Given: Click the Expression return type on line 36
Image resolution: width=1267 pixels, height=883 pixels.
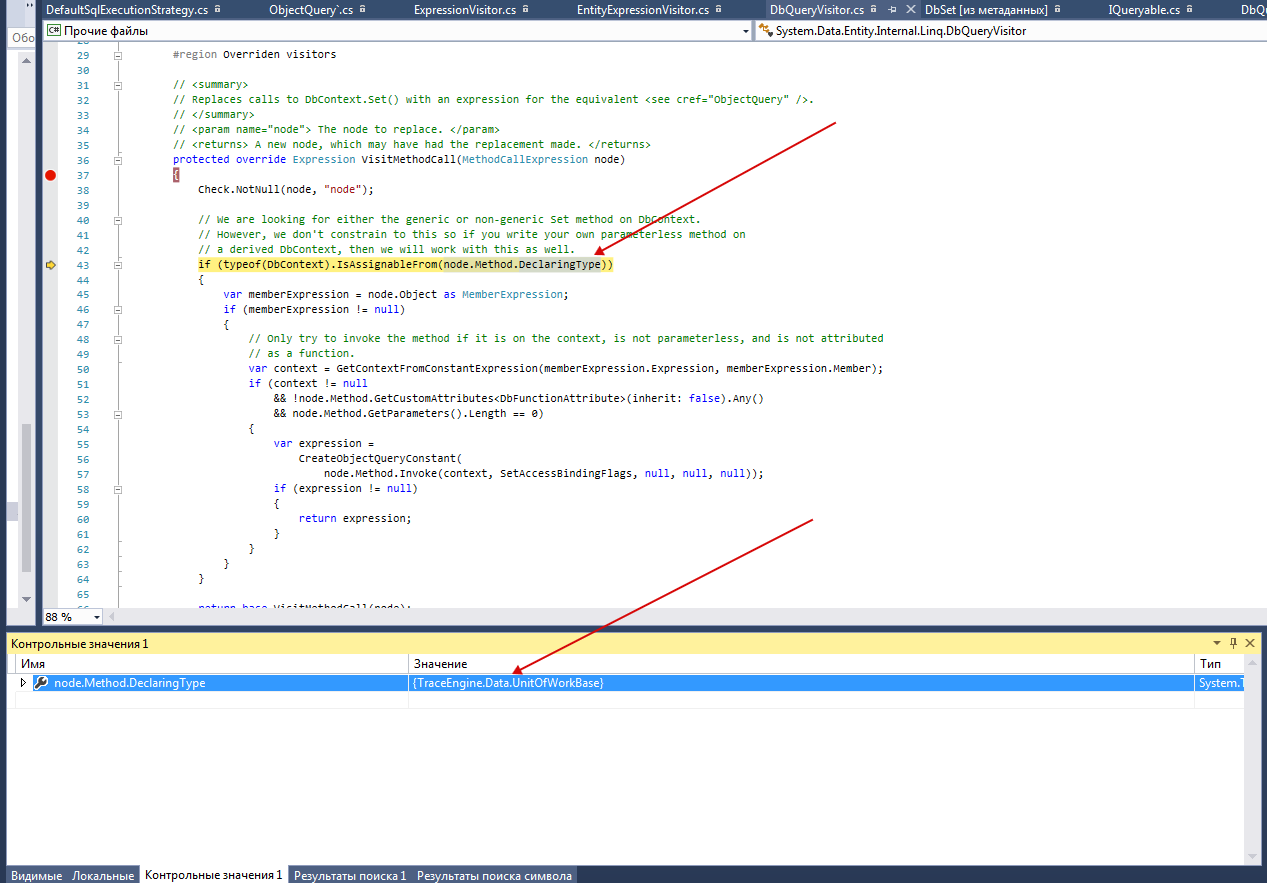Looking at the screenshot, I should [x=323, y=160].
